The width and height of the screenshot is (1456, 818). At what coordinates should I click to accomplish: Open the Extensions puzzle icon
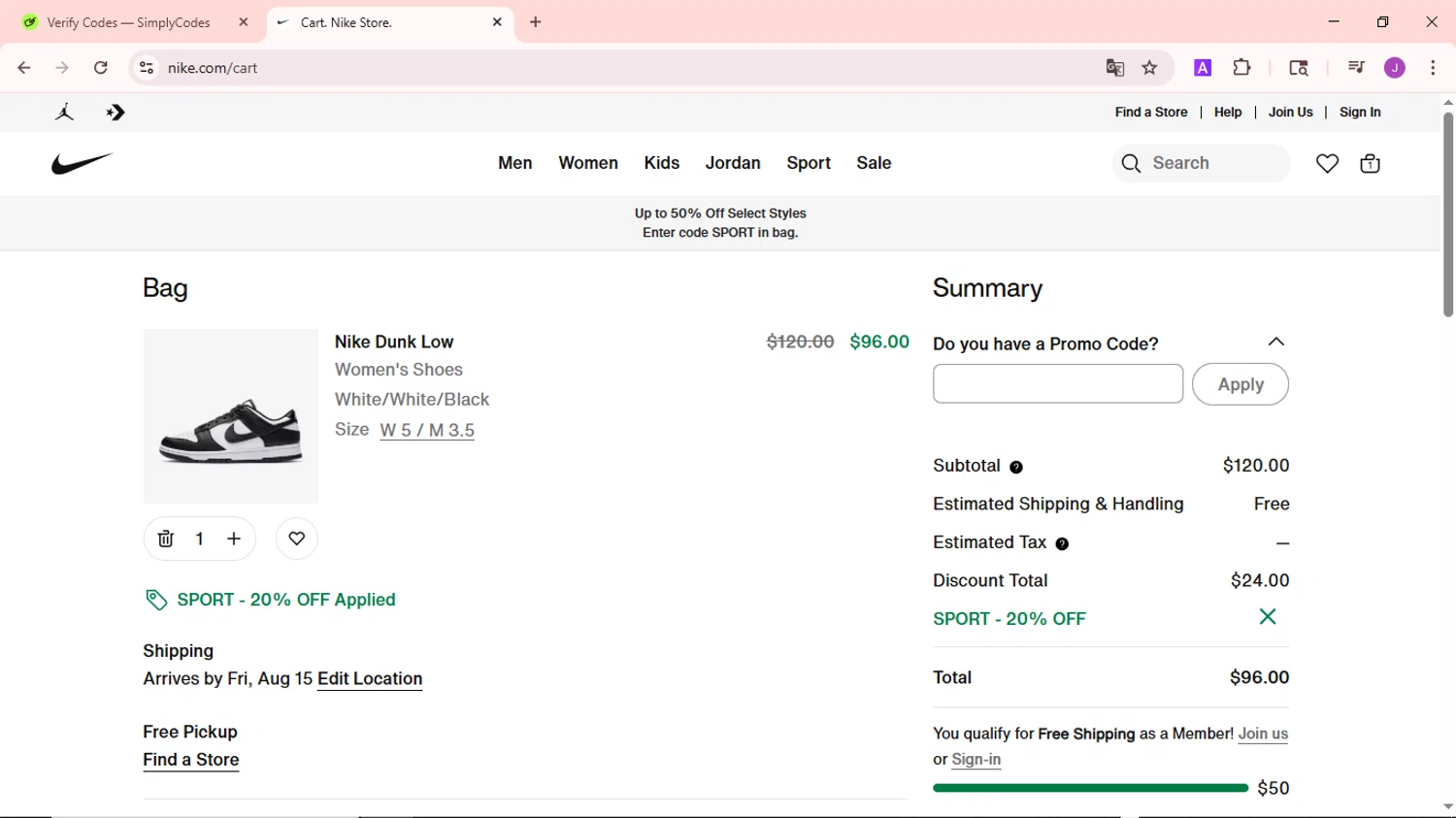(1241, 68)
